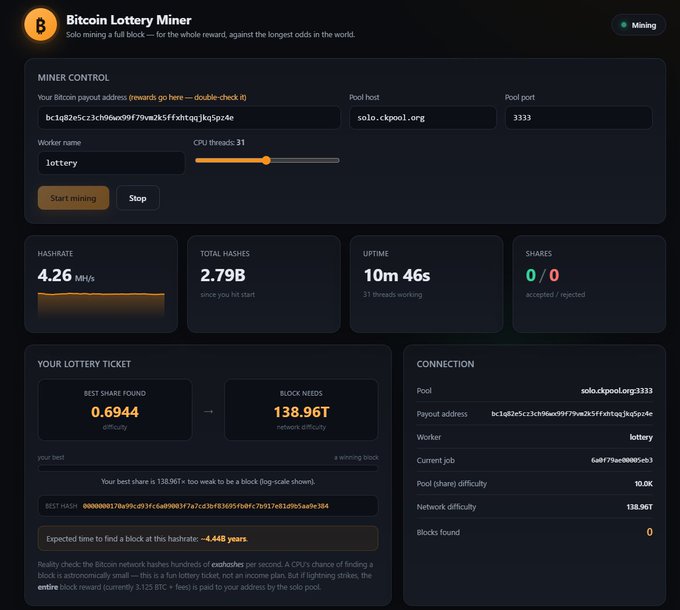Image resolution: width=680 pixels, height=610 pixels.
Task: Click the Worker name input field
Action: pyautogui.click(x=111, y=163)
